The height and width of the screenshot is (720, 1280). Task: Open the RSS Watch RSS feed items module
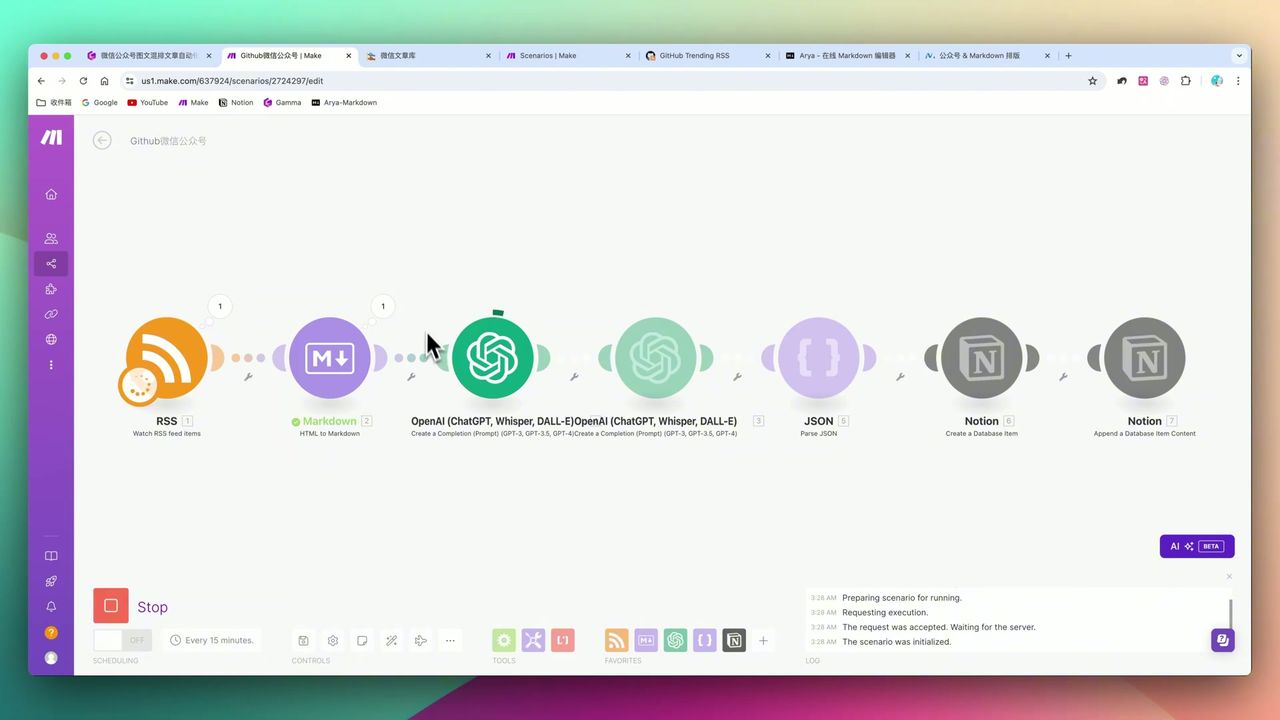tap(166, 358)
